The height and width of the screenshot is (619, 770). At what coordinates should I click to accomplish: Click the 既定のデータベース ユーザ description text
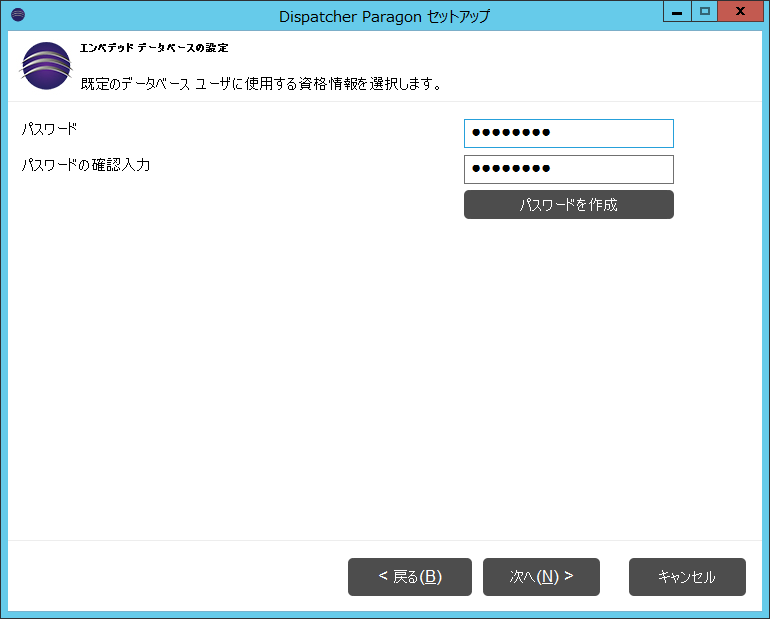(261, 84)
